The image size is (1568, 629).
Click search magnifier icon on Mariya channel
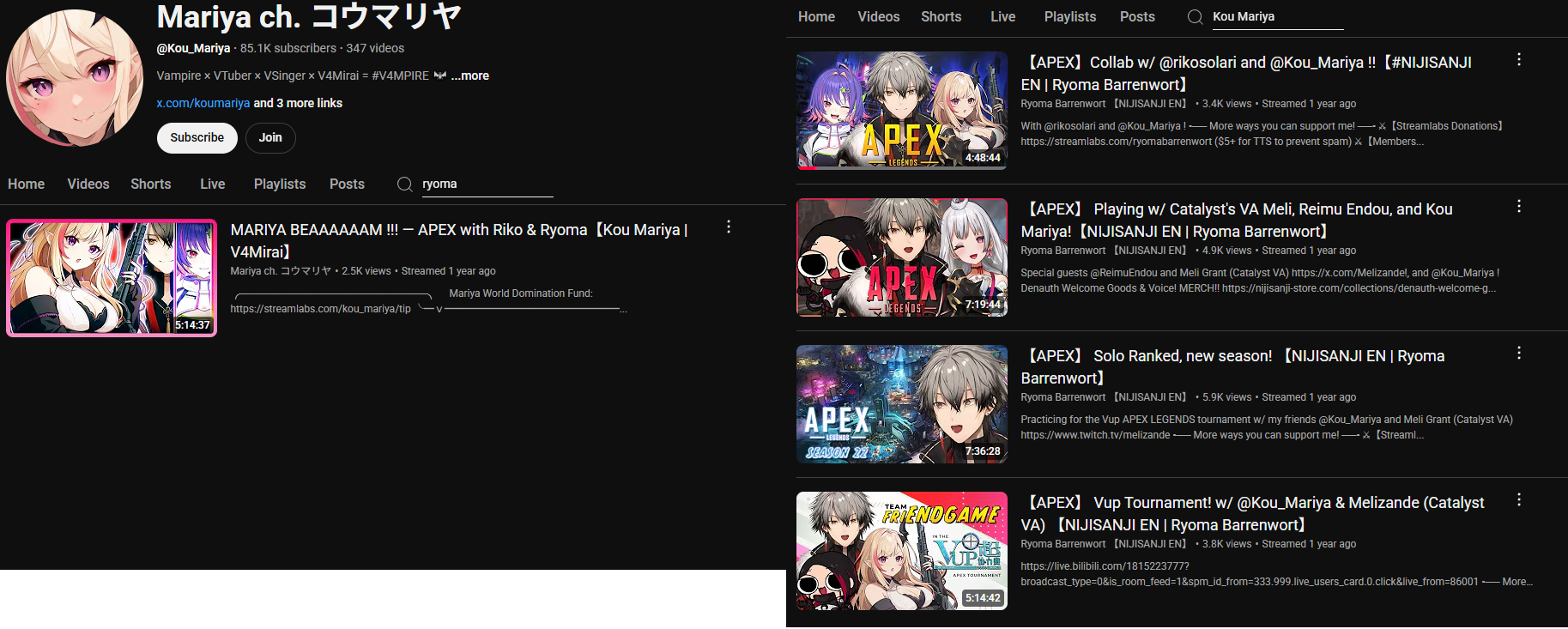tap(404, 184)
